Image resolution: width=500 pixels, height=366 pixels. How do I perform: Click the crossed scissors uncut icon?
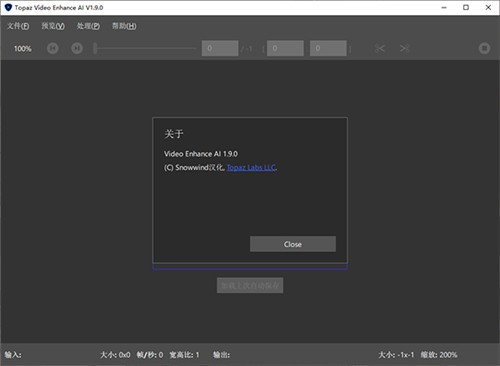tap(404, 48)
